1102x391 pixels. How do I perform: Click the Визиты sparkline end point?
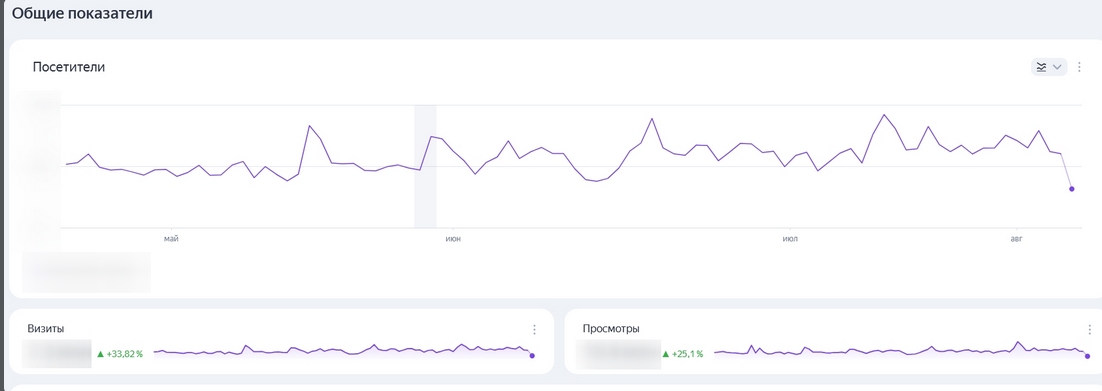pos(532,356)
